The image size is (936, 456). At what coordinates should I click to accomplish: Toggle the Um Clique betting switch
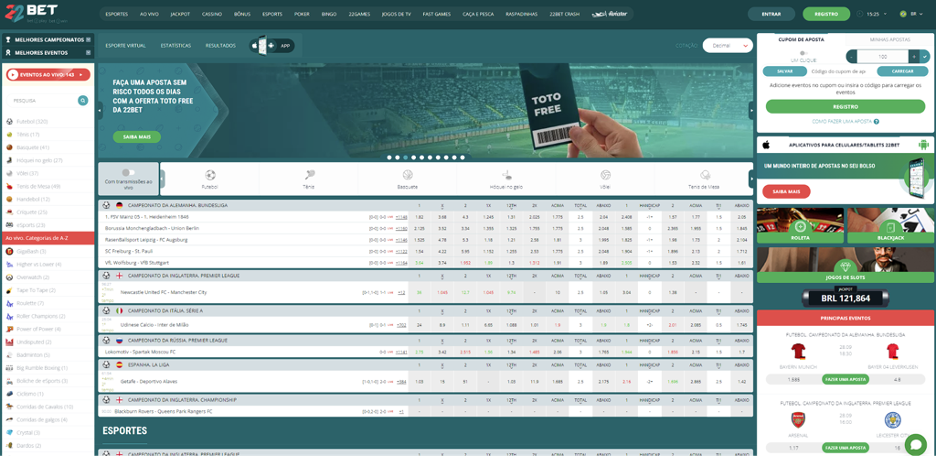(803, 53)
